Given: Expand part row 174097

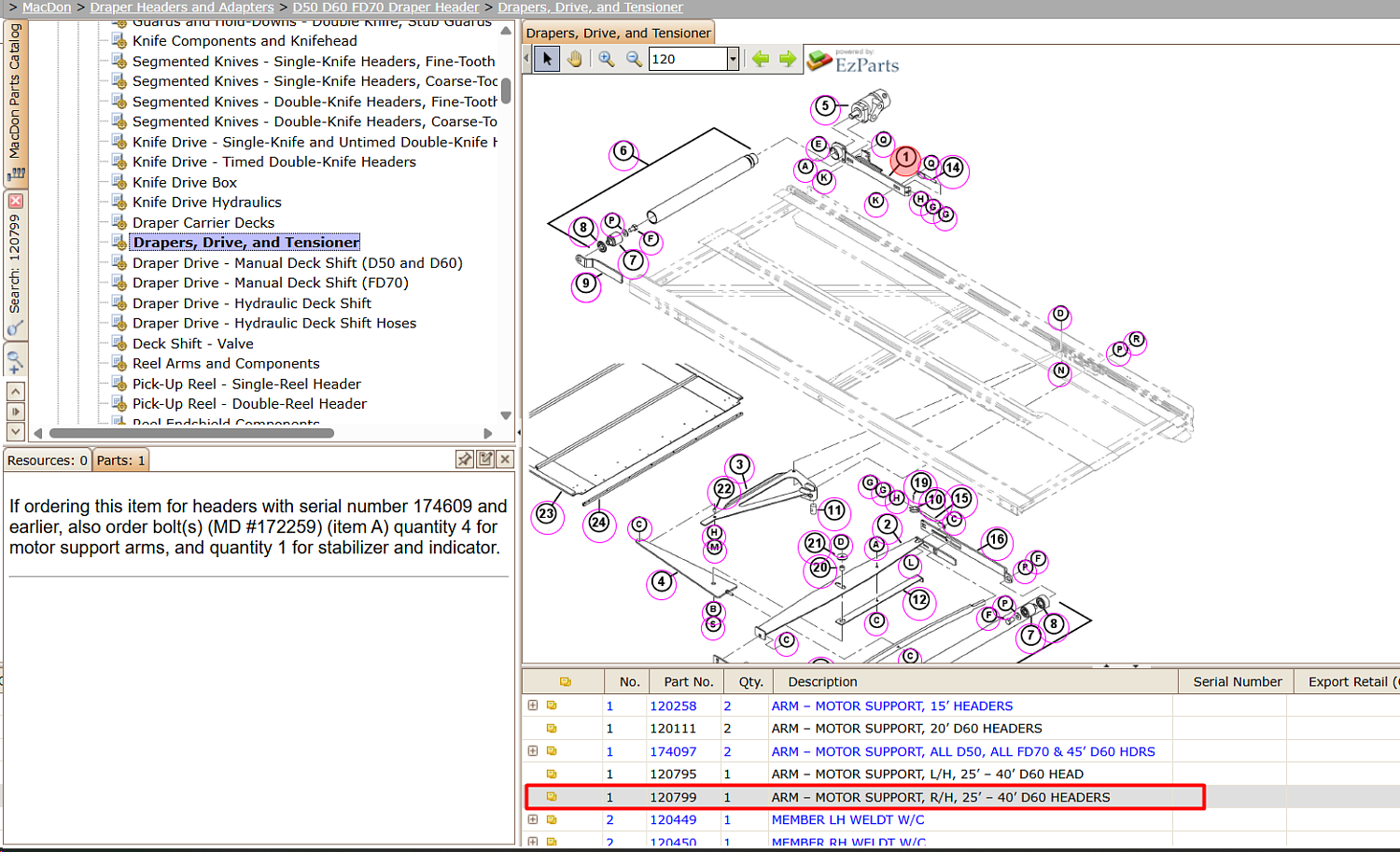Looking at the screenshot, I should point(533,751).
